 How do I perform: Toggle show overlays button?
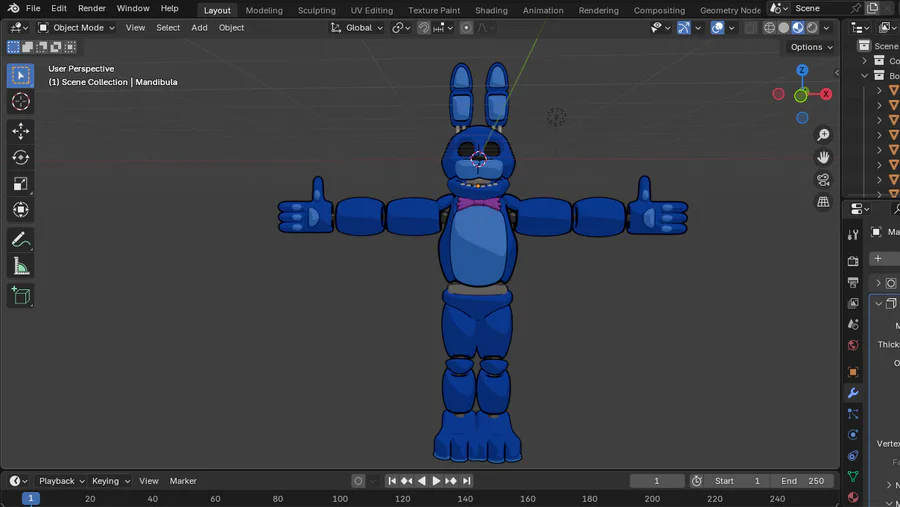(717, 28)
